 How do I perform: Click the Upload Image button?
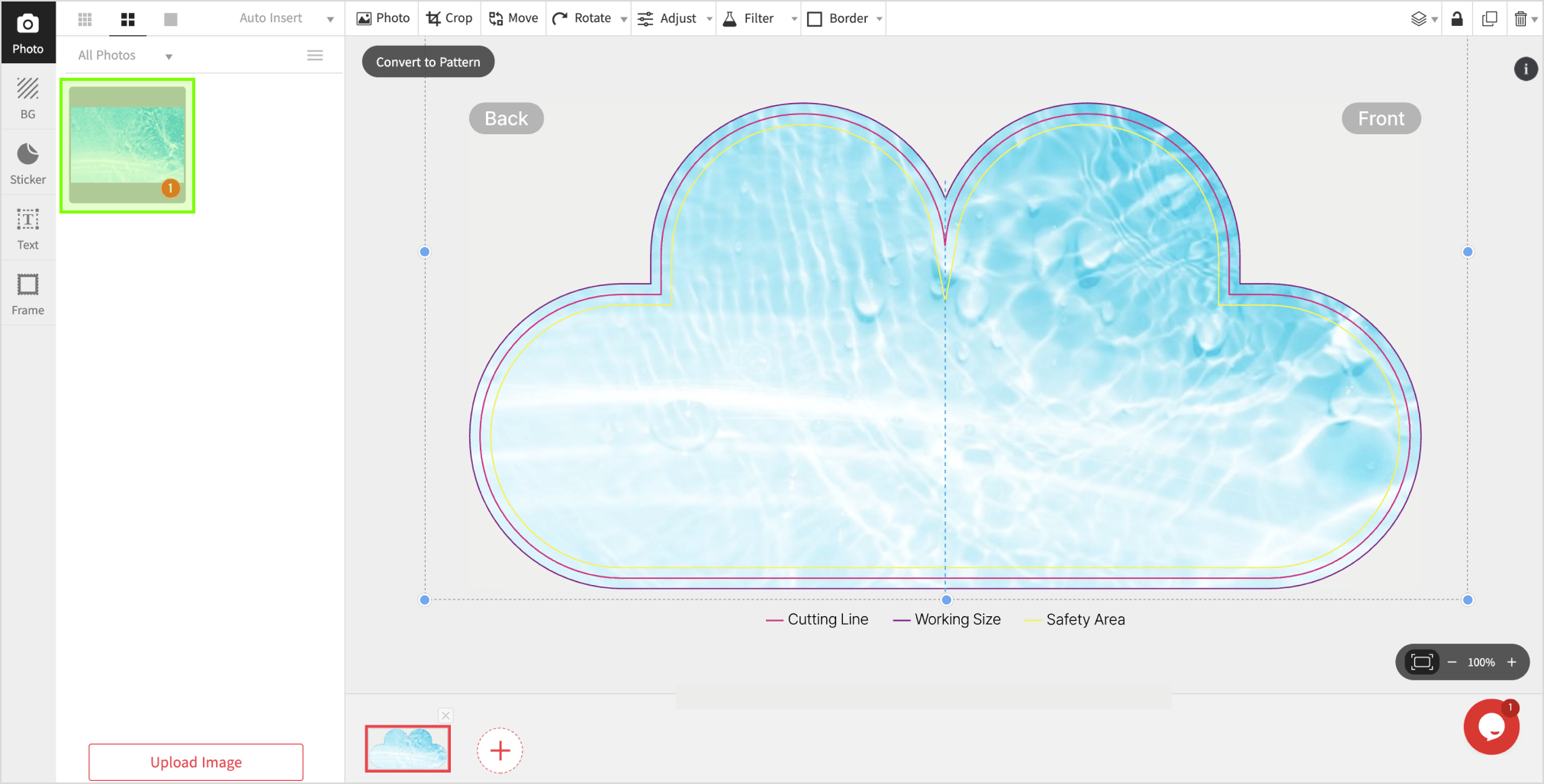tap(196, 762)
